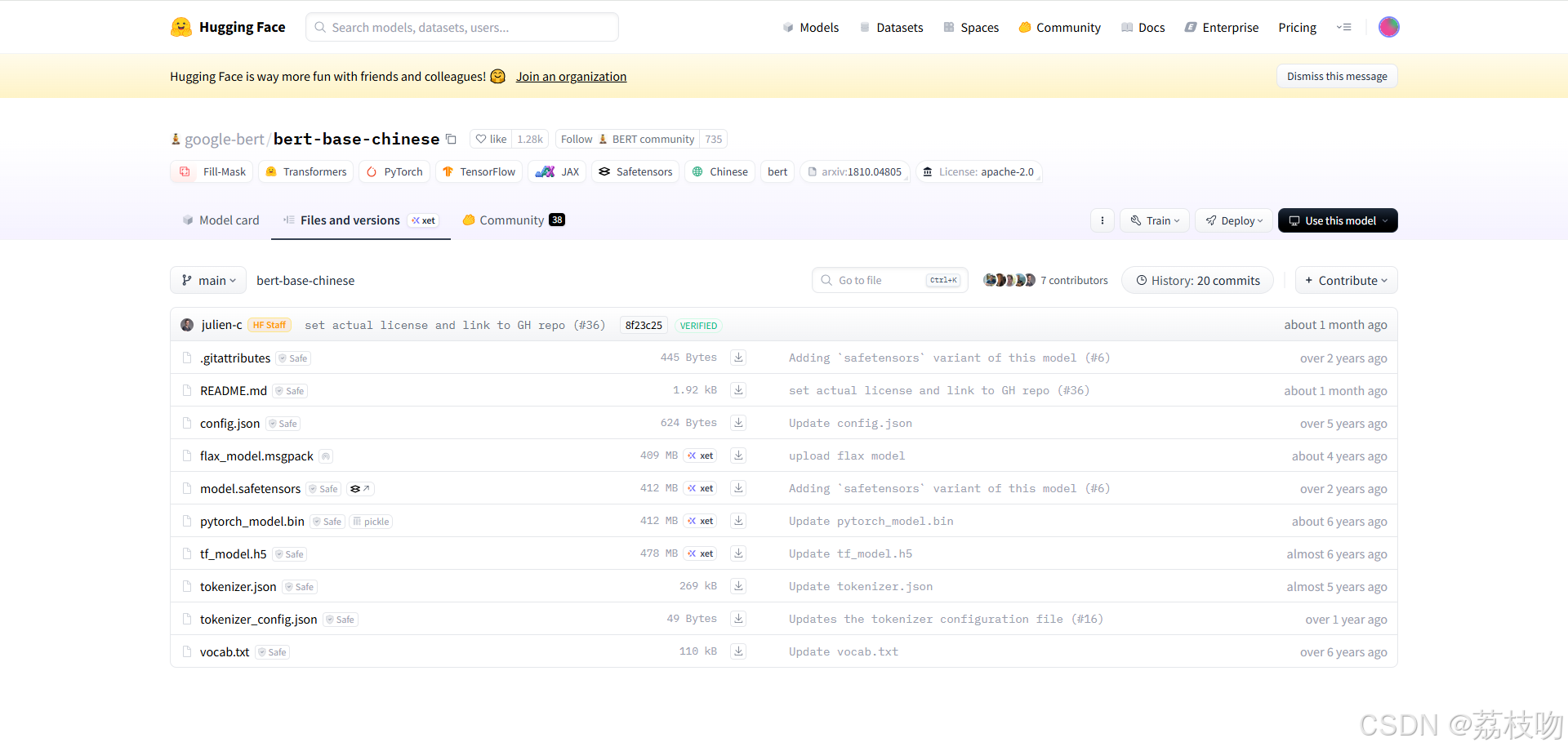Select the Files and versions tab
The height and width of the screenshot is (751, 1568).
tap(360, 220)
